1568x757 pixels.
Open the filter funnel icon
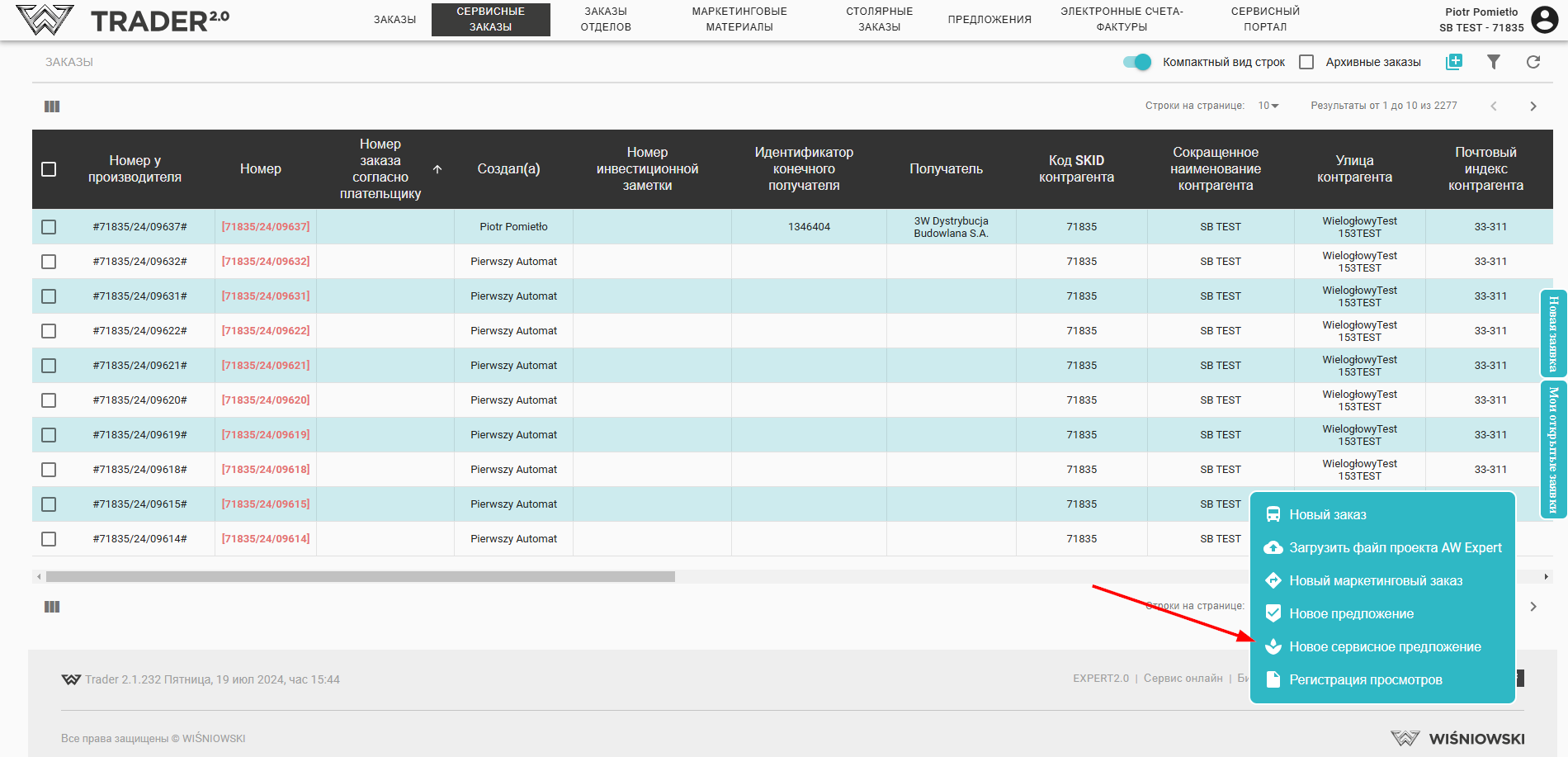[1493, 62]
